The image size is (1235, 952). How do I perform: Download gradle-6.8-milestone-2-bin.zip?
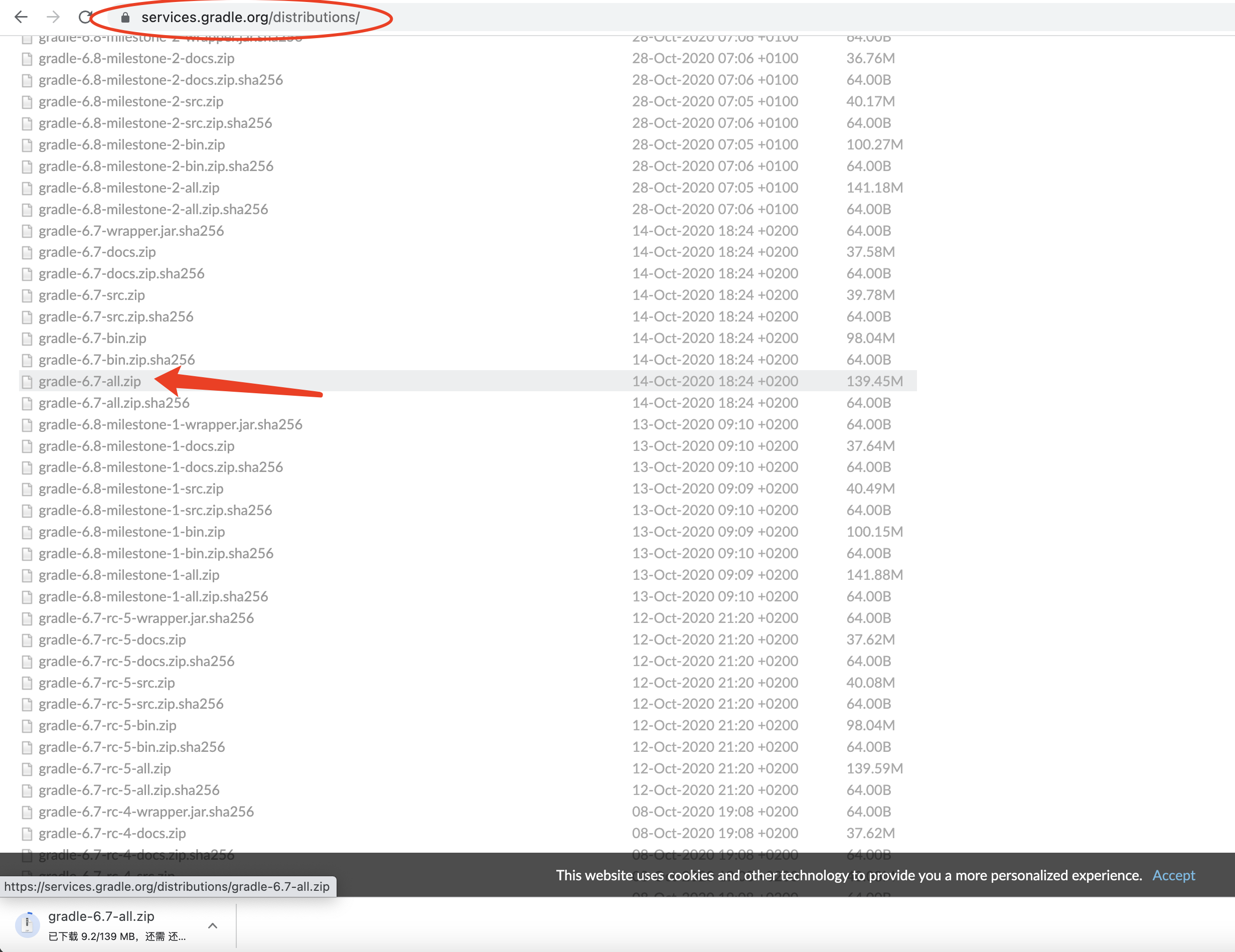(x=132, y=145)
